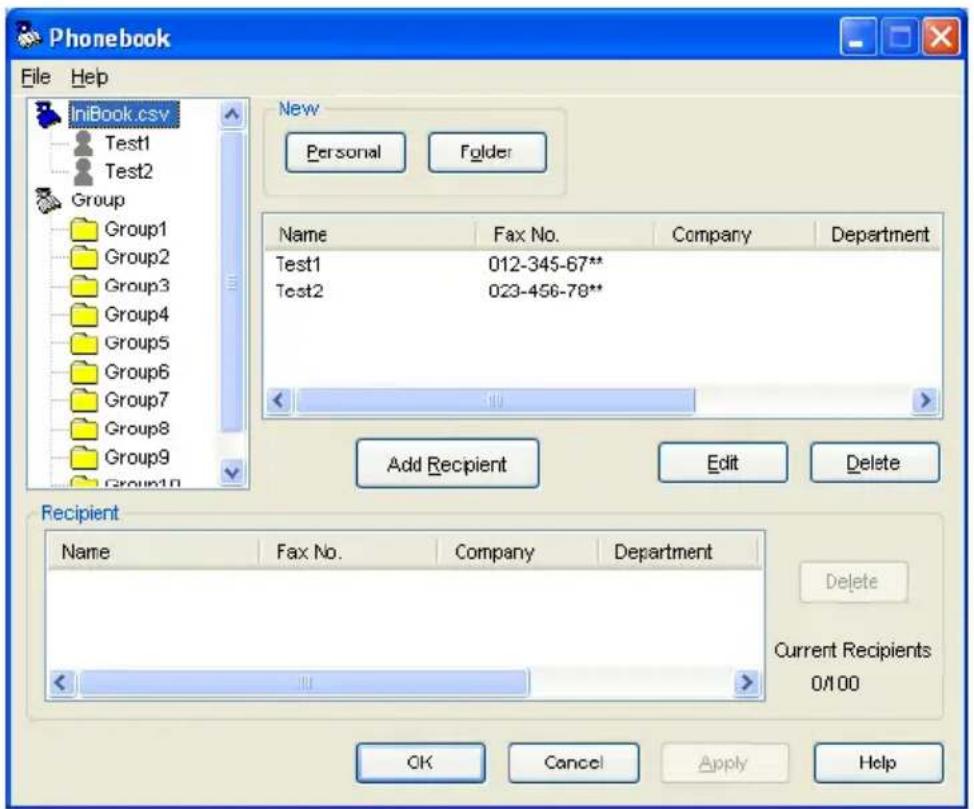
Task: Select the Group5 tree label
Action: (x=137, y=343)
